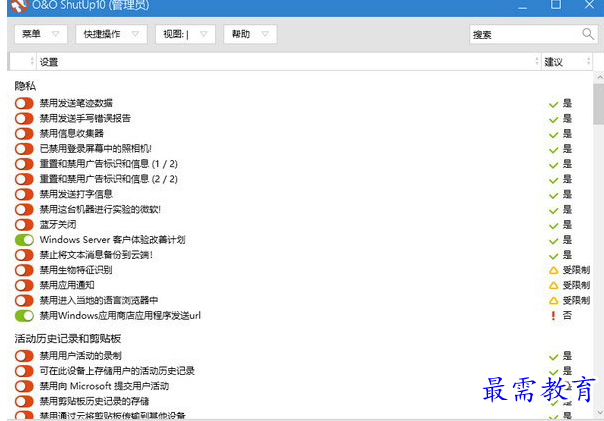Click the vertical scrollbar thumb
The image size is (604, 421).
[599, 104]
